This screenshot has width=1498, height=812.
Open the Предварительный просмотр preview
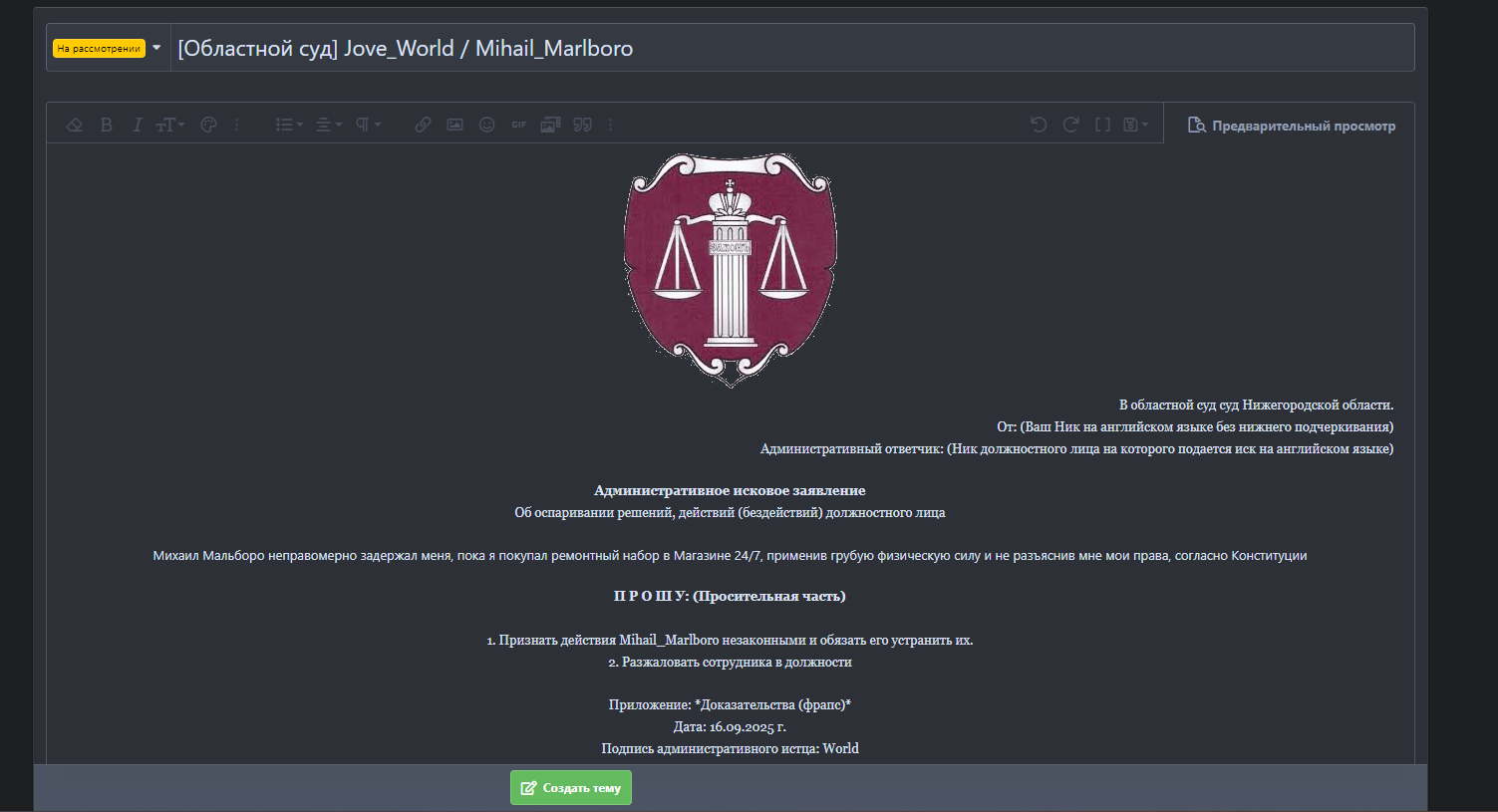(x=1292, y=126)
